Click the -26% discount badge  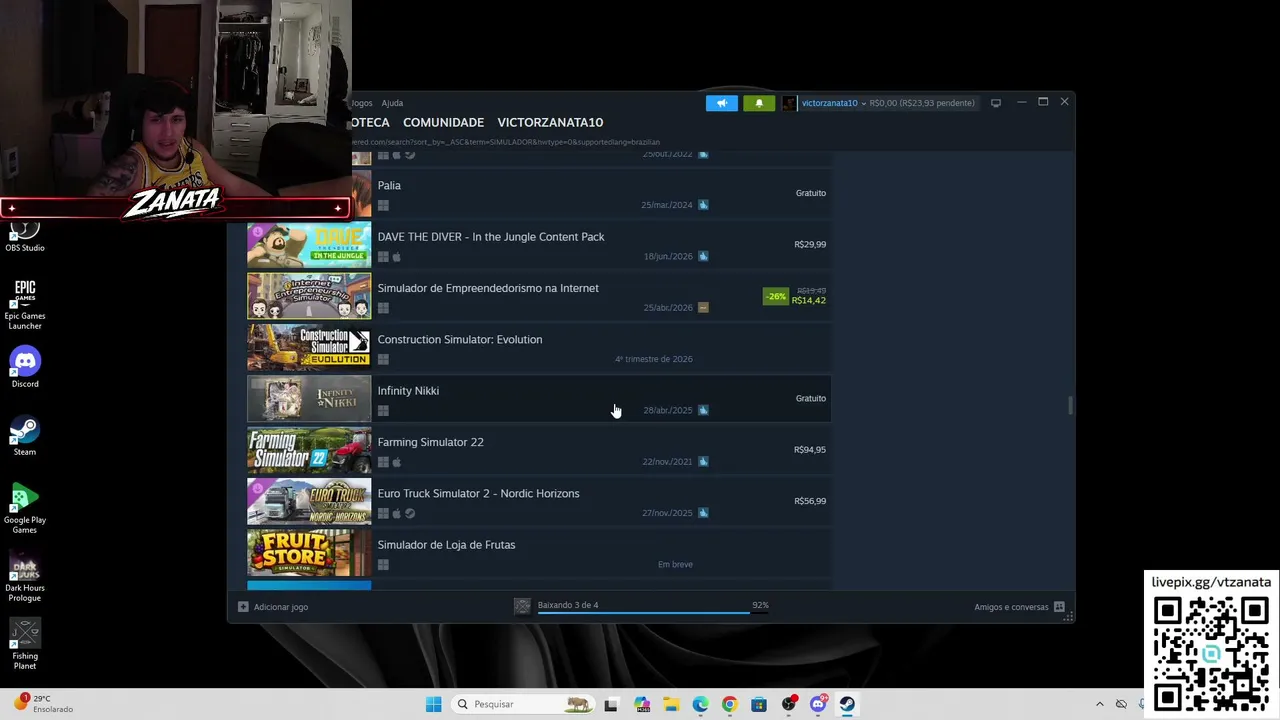(776, 296)
